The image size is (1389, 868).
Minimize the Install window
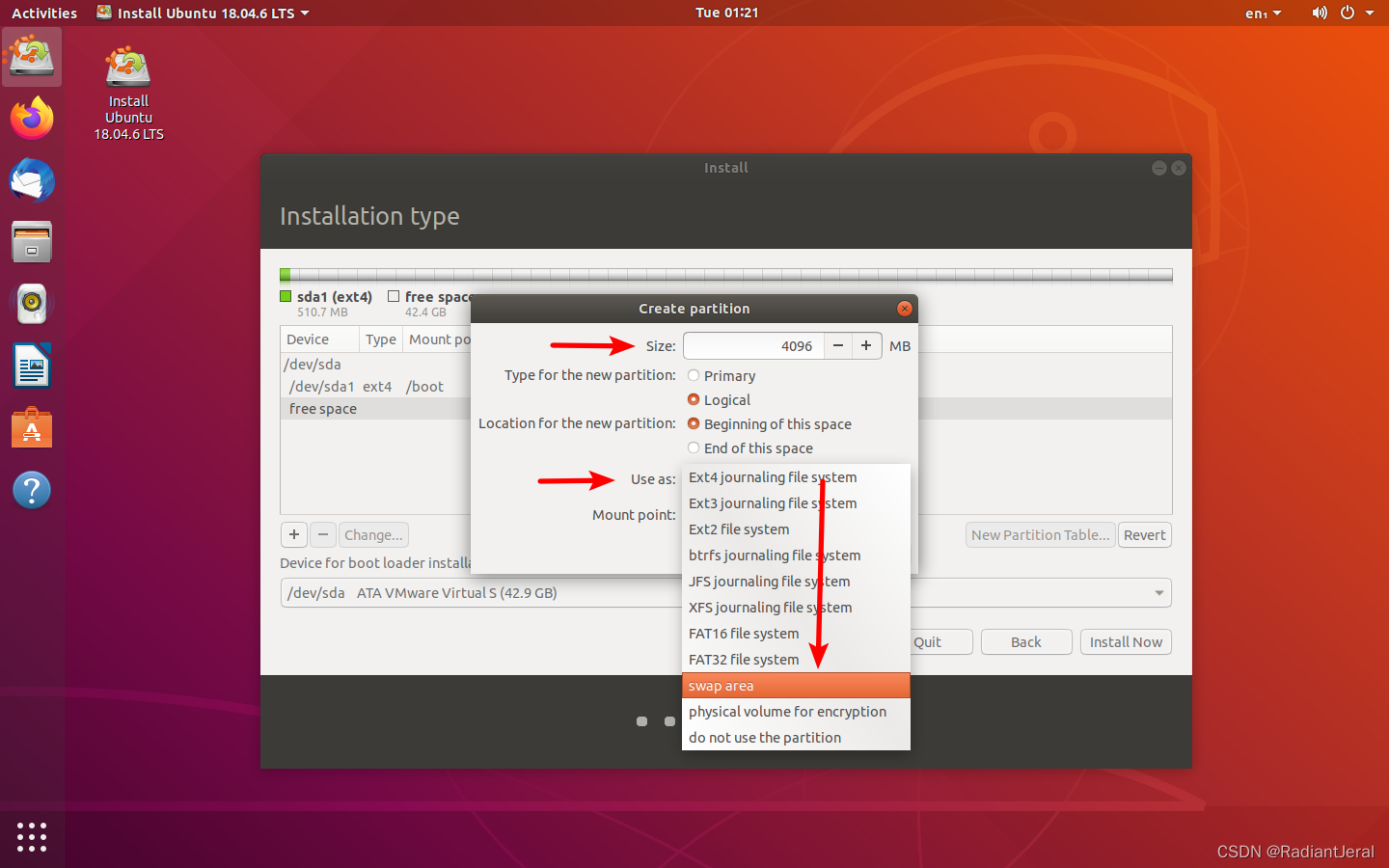pos(1158,168)
